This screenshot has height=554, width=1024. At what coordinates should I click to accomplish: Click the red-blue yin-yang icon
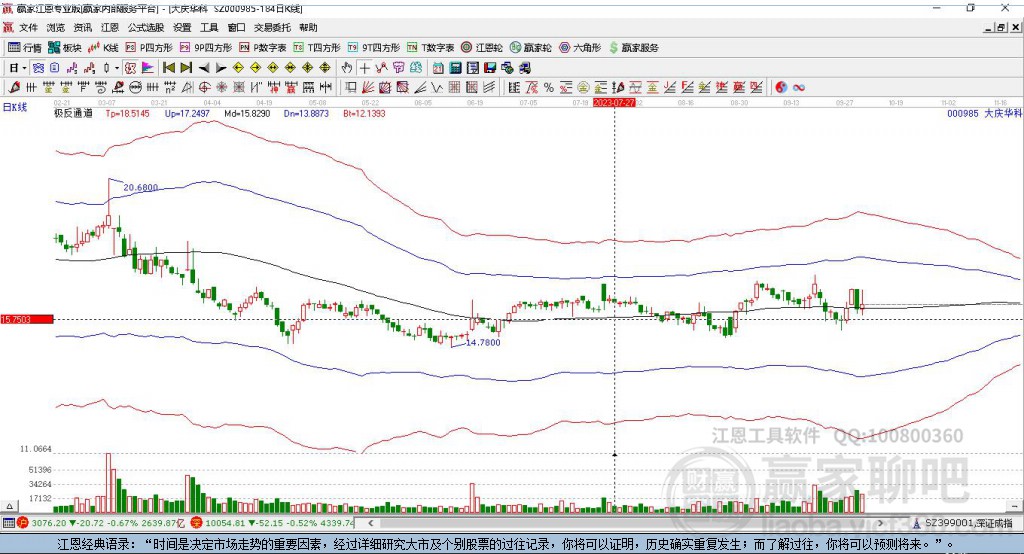point(781,87)
